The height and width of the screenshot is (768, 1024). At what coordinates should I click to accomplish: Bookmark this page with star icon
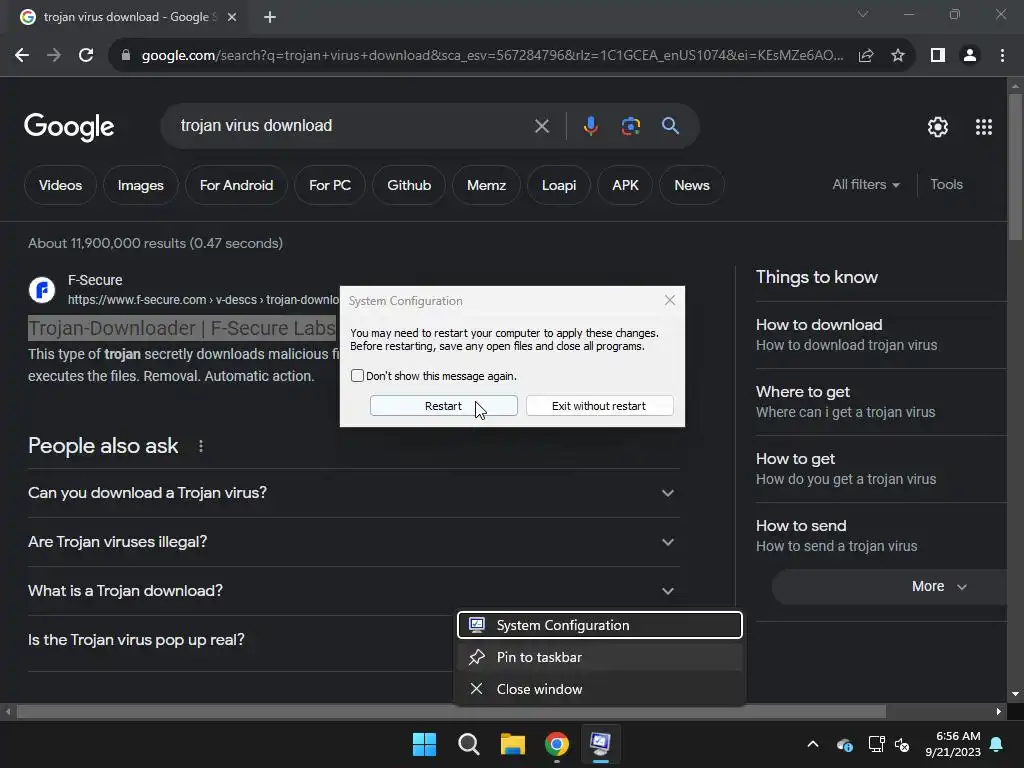point(898,56)
